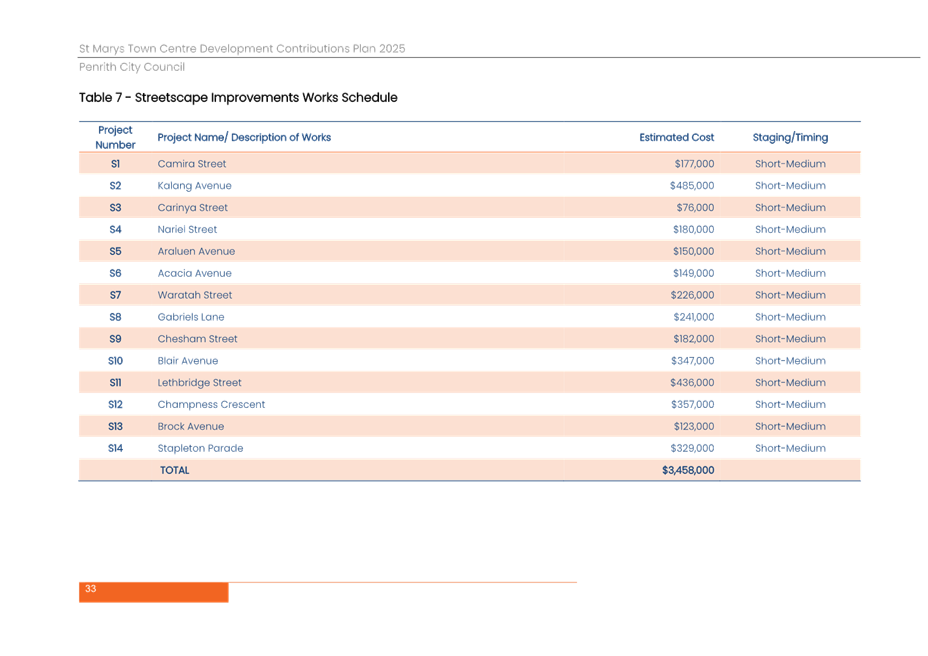This screenshot has height=656, width=928.
Task: Click the Table 7 Streetscape Improvements heading
Action: point(238,98)
